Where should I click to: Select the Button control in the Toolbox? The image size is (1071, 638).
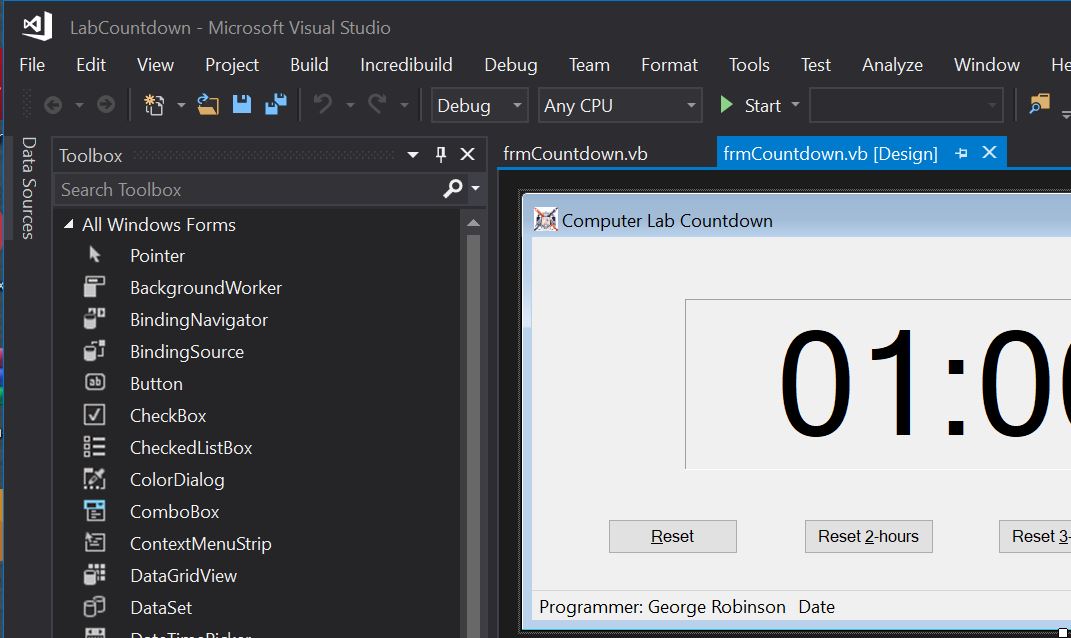tap(156, 383)
